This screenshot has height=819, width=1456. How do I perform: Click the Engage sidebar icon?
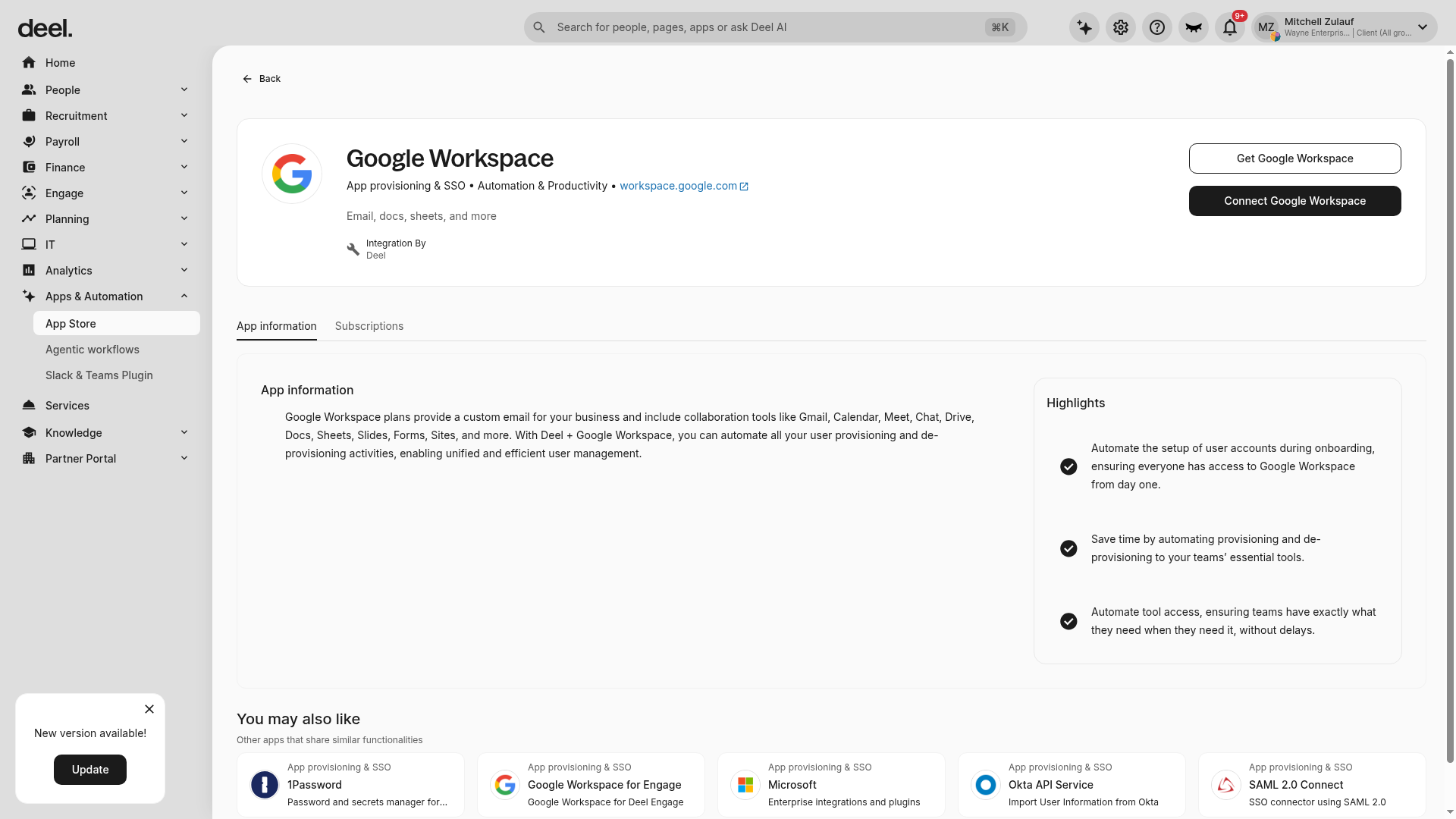click(29, 193)
